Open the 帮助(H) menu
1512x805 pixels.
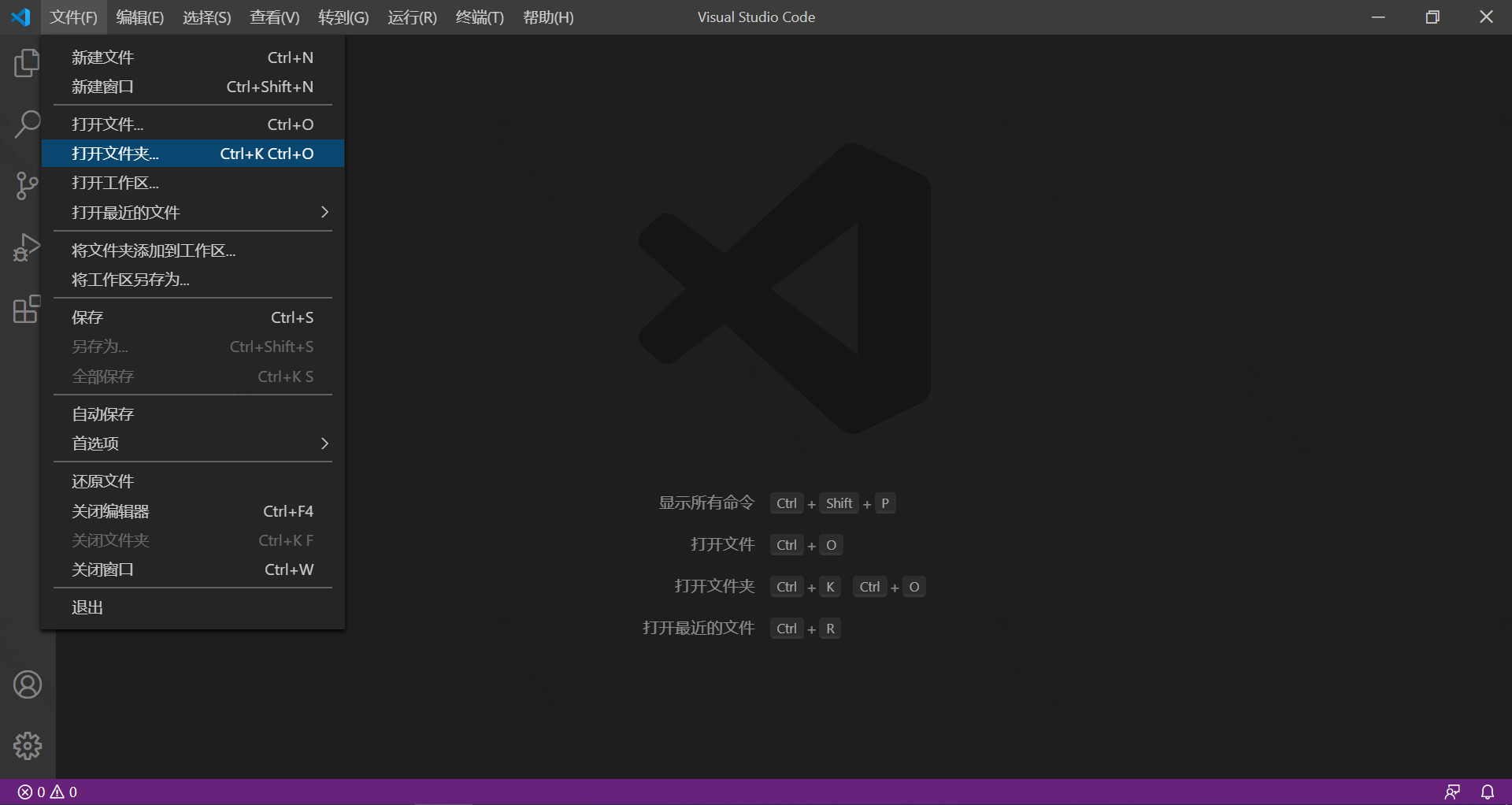click(x=548, y=17)
